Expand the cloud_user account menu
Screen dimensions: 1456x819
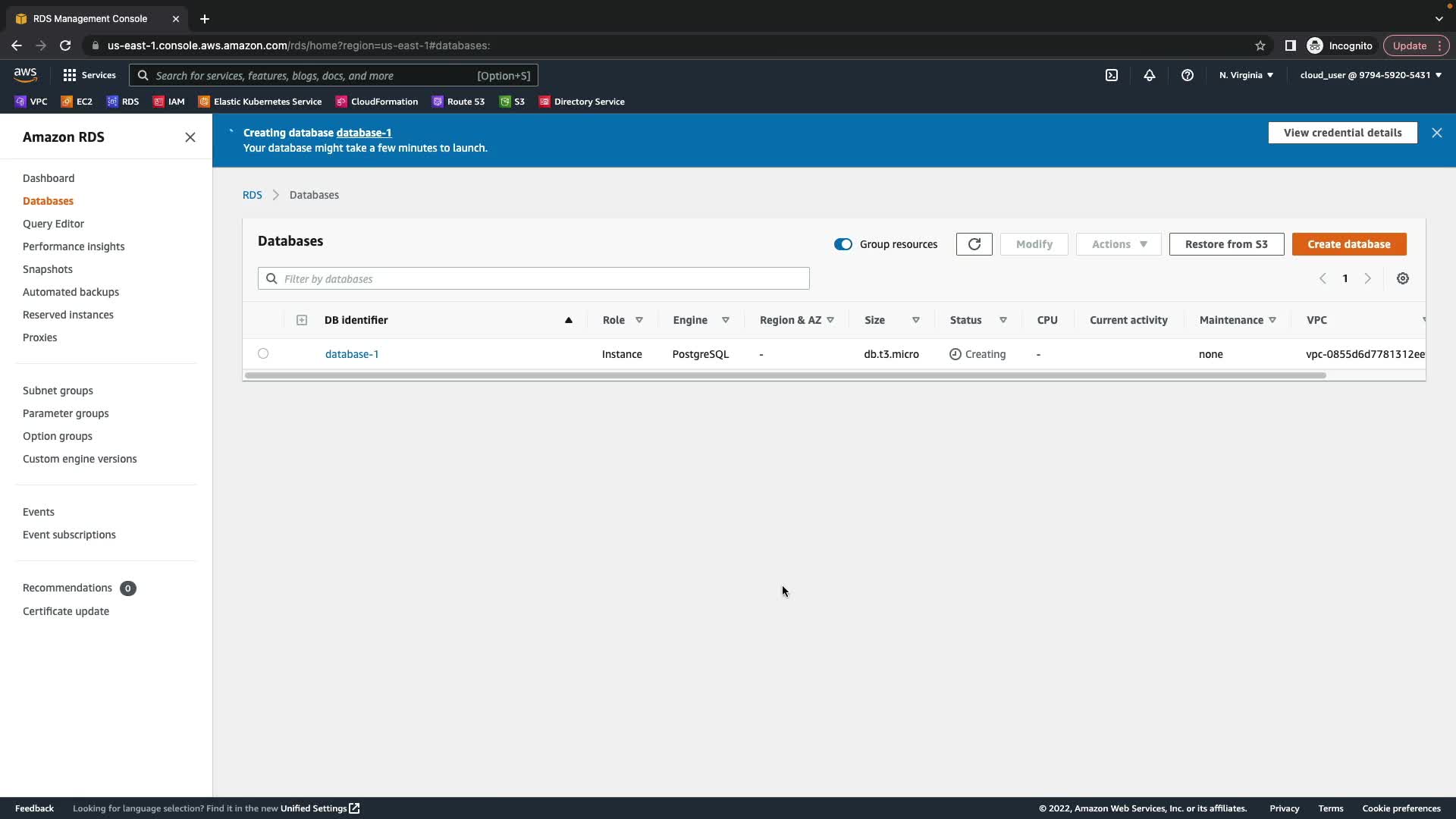(1370, 75)
